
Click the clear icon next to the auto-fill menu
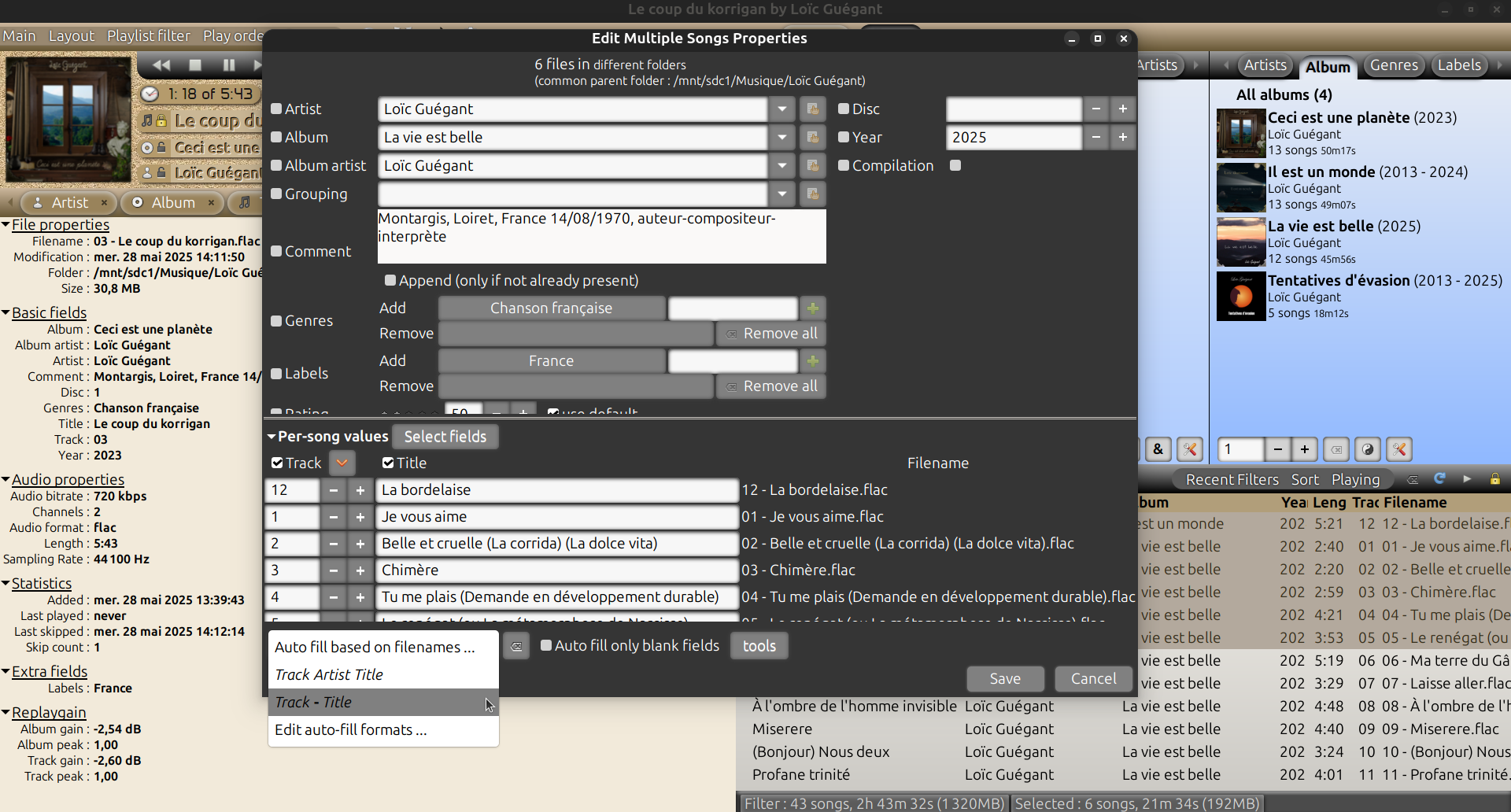coord(516,646)
